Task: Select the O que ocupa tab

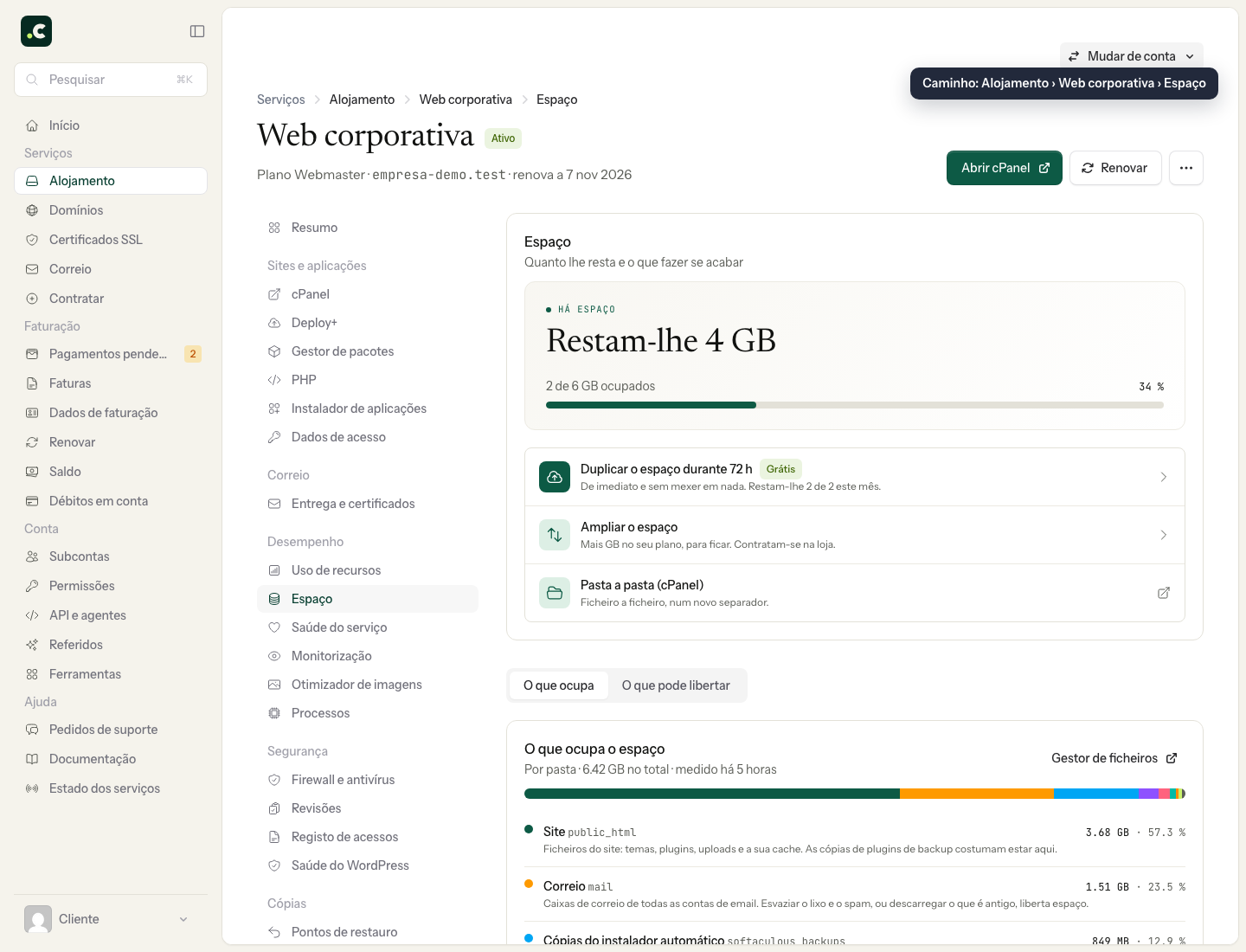Action: (x=559, y=685)
